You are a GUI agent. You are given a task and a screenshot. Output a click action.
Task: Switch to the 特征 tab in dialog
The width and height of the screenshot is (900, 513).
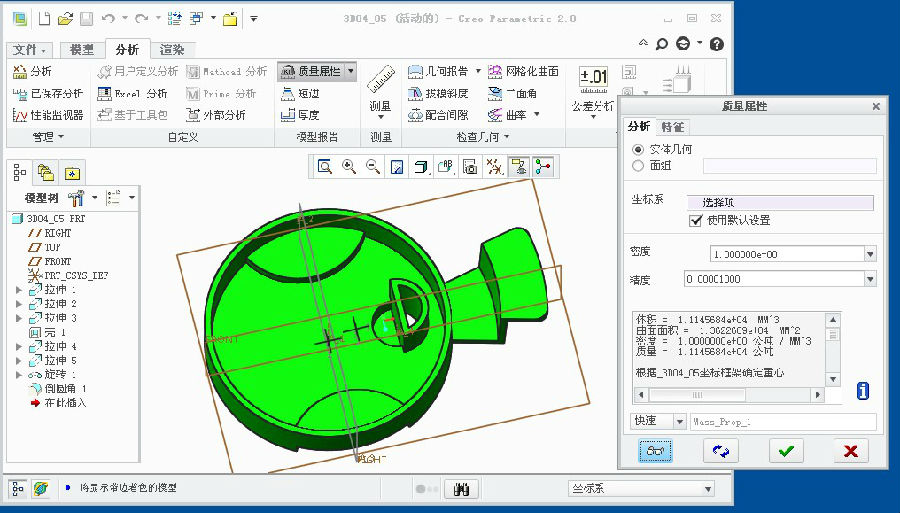(x=672, y=127)
